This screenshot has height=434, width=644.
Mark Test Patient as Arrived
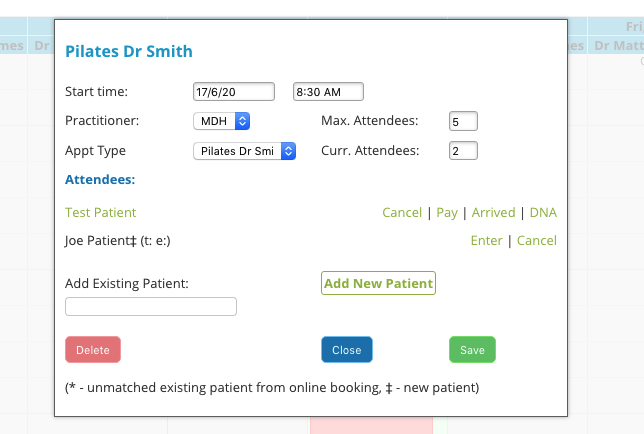pos(493,212)
